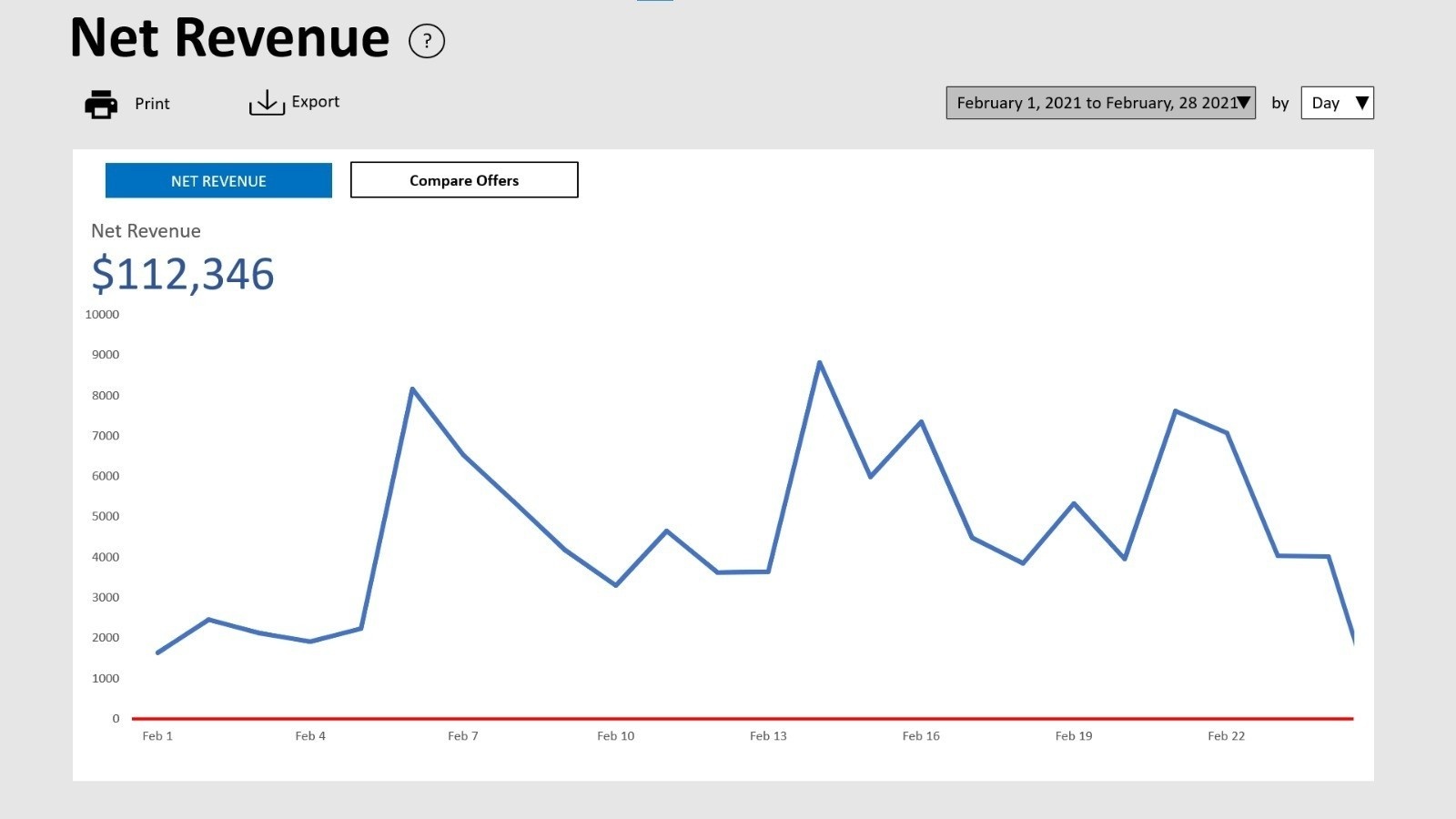Click the chart peak near Feb 14
This screenshot has height=819, width=1456.
[x=820, y=362]
